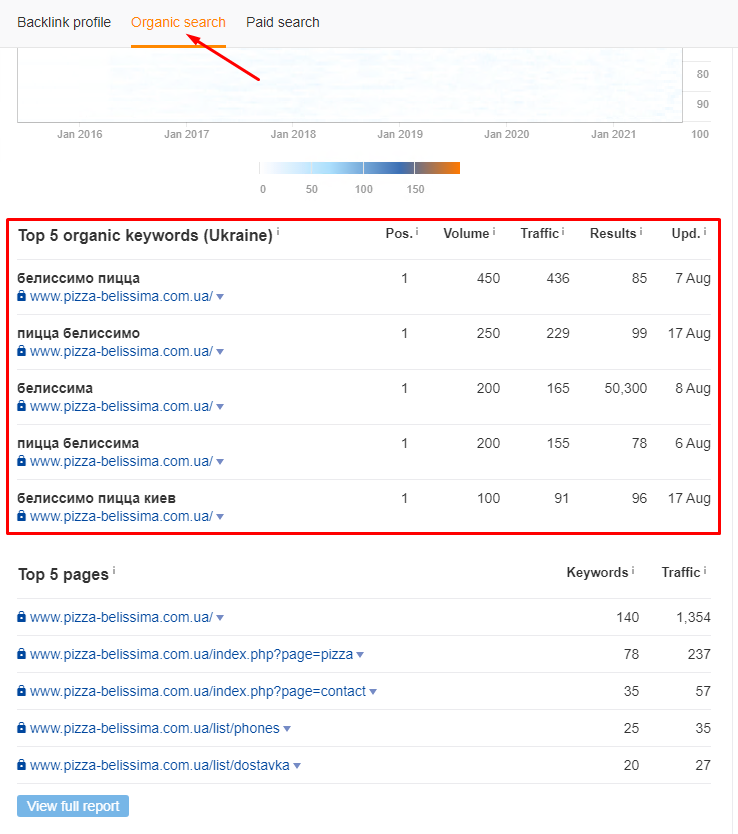738x834 pixels.
Task: Click the info icon next to Results
Action: coord(641,232)
